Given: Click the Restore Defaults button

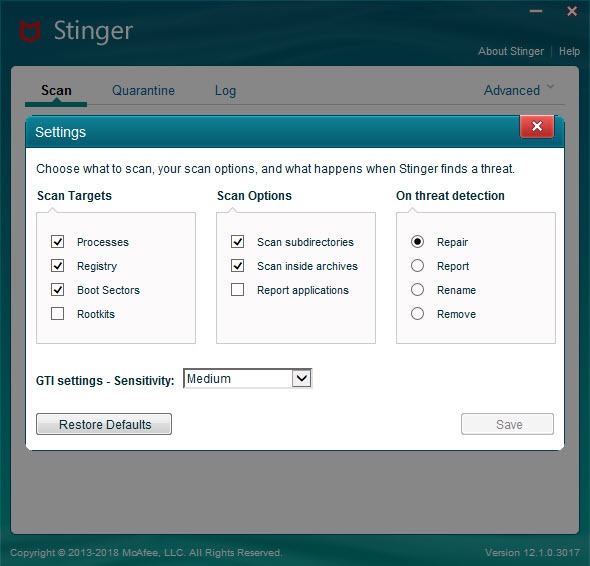Looking at the screenshot, I should pos(104,424).
